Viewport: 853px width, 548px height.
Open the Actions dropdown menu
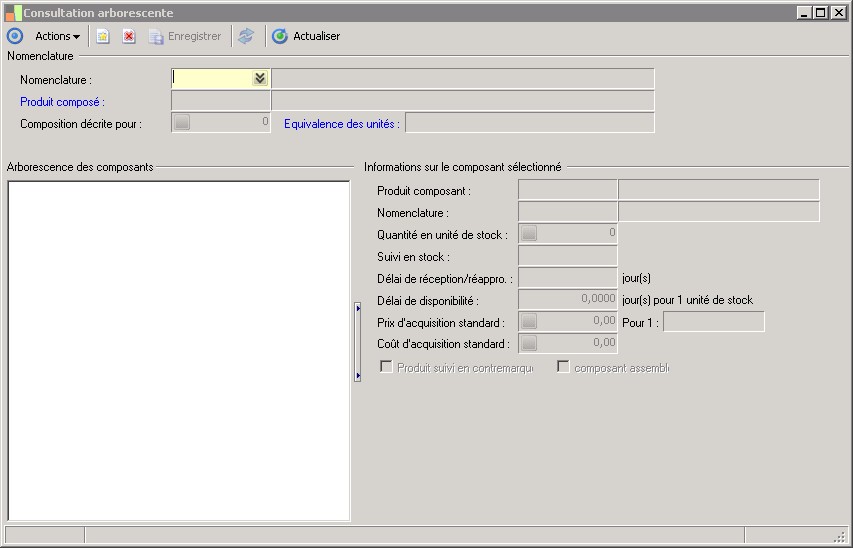(x=57, y=36)
